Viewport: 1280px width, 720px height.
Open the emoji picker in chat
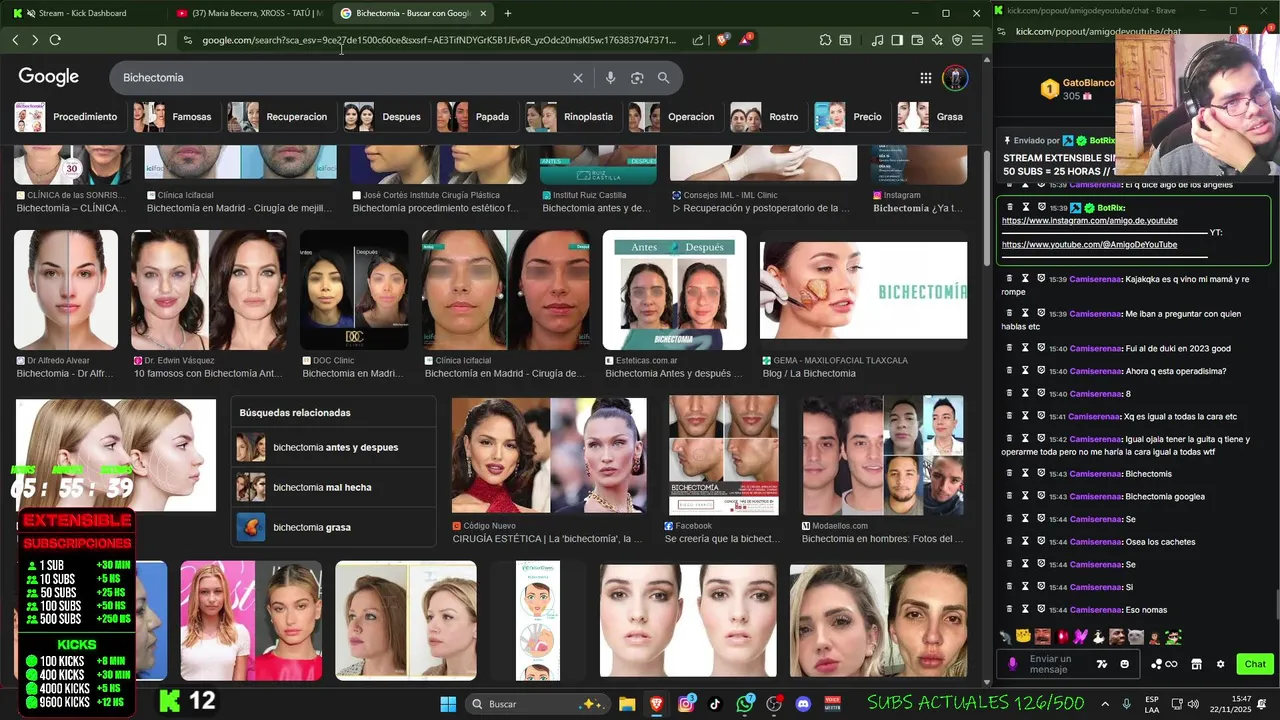click(x=1124, y=664)
